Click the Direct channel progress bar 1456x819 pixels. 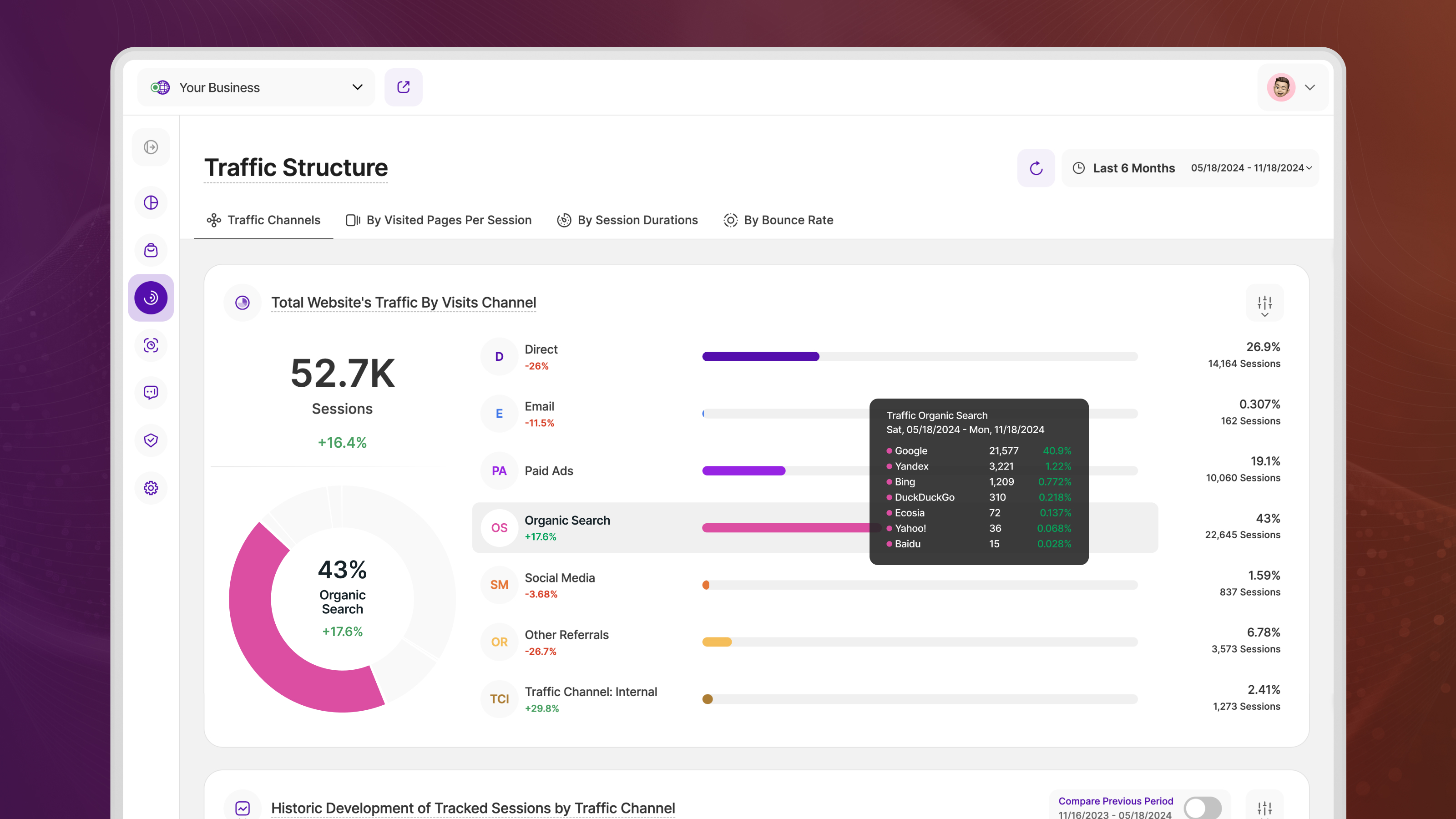[920, 357]
